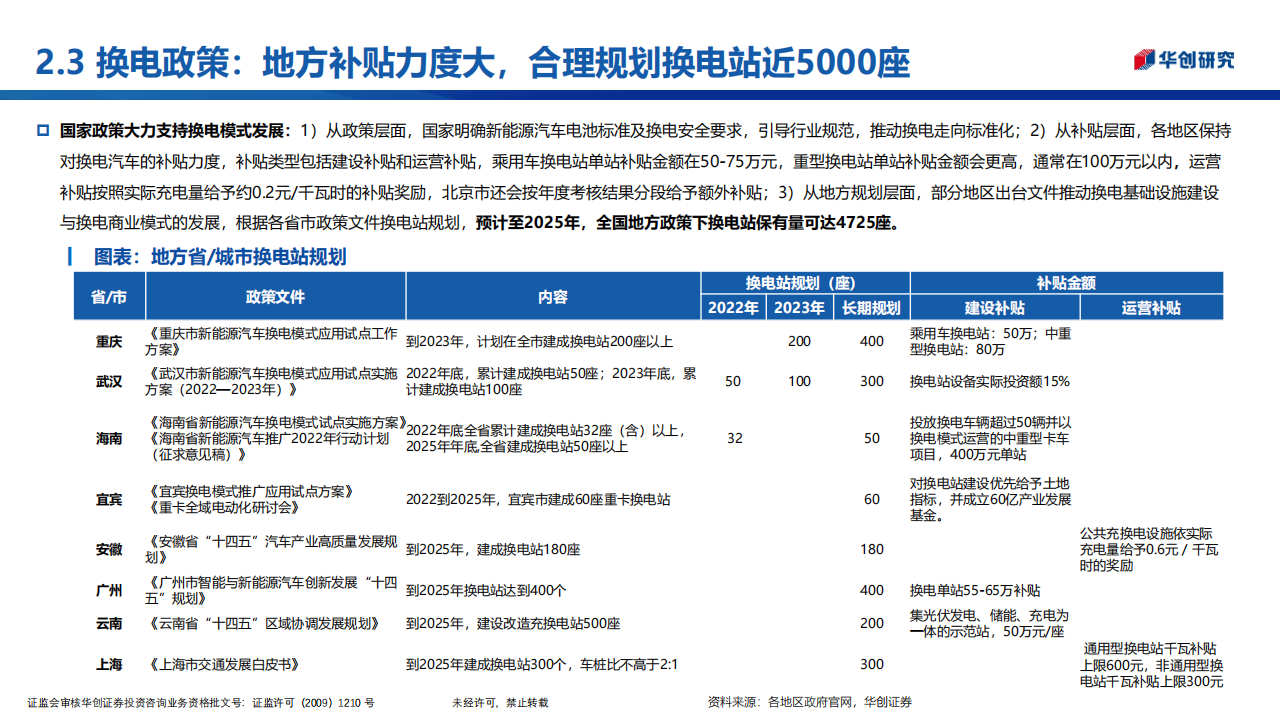Click the square bullet before 国家政策大力支持
This screenshot has height=720, width=1280.
(42, 131)
